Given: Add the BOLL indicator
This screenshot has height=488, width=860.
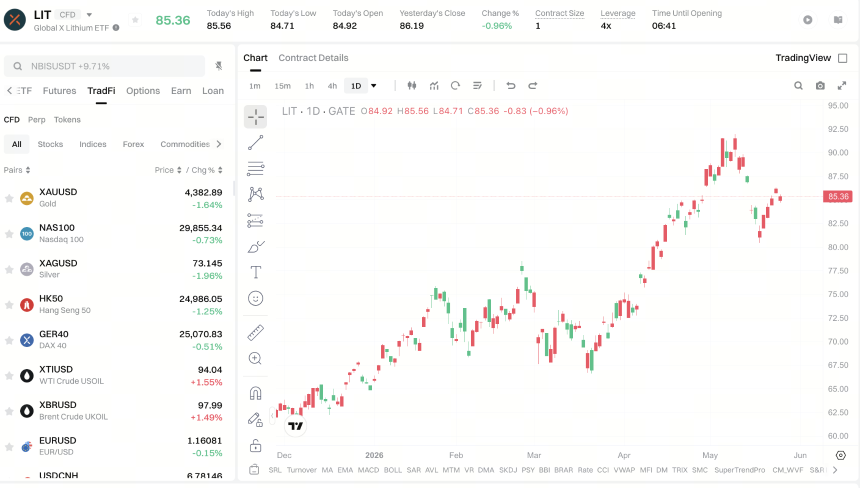Looking at the screenshot, I should (393, 470).
